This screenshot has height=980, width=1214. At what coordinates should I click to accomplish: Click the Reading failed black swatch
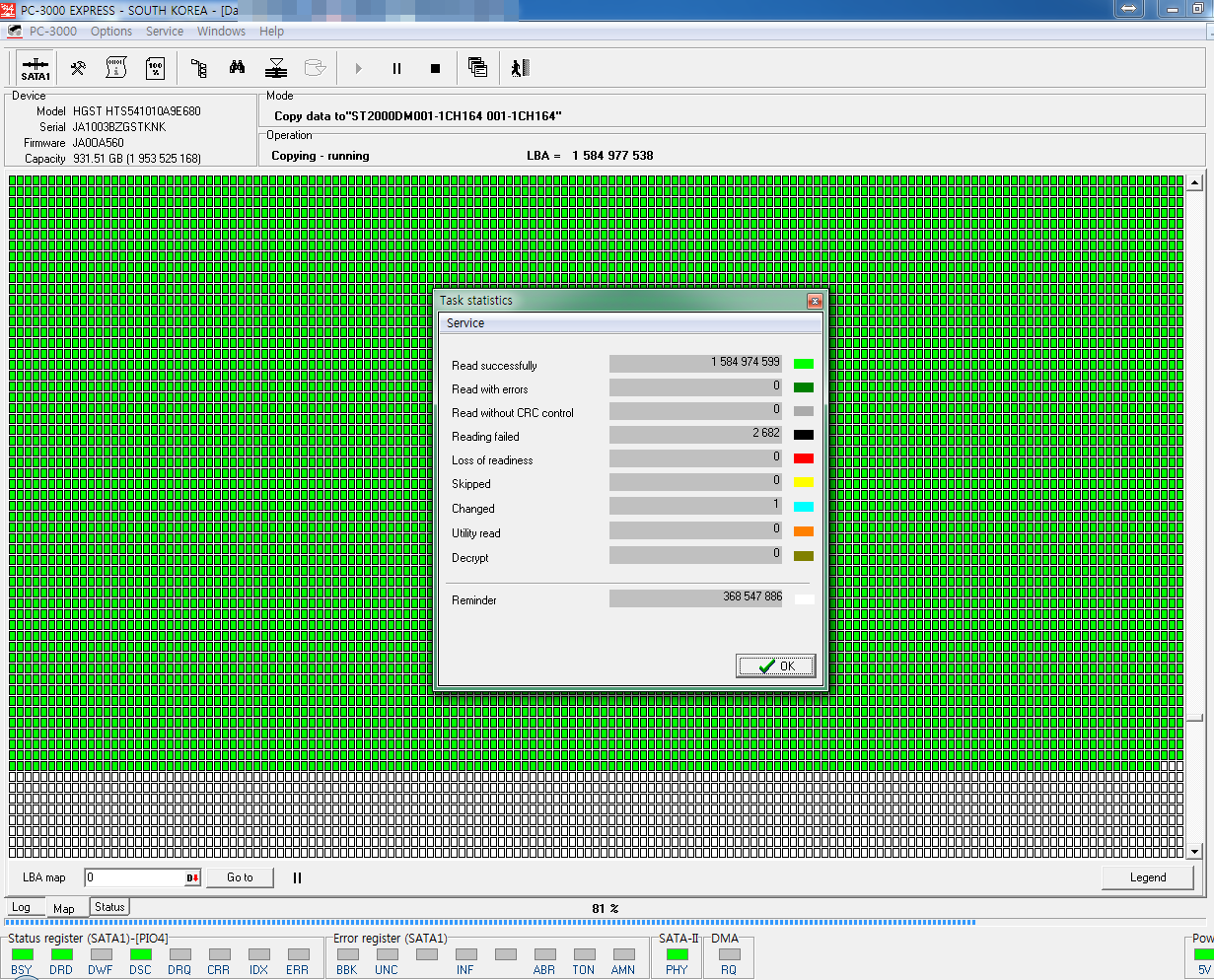tap(804, 435)
